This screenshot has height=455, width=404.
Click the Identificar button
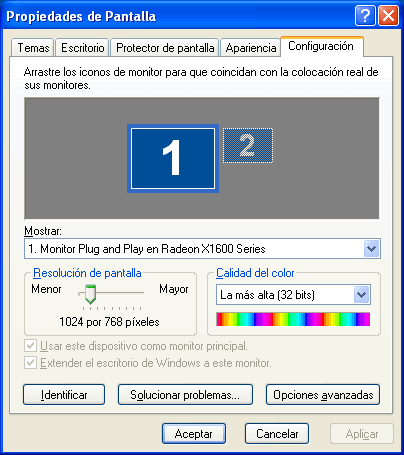pos(64,395)
